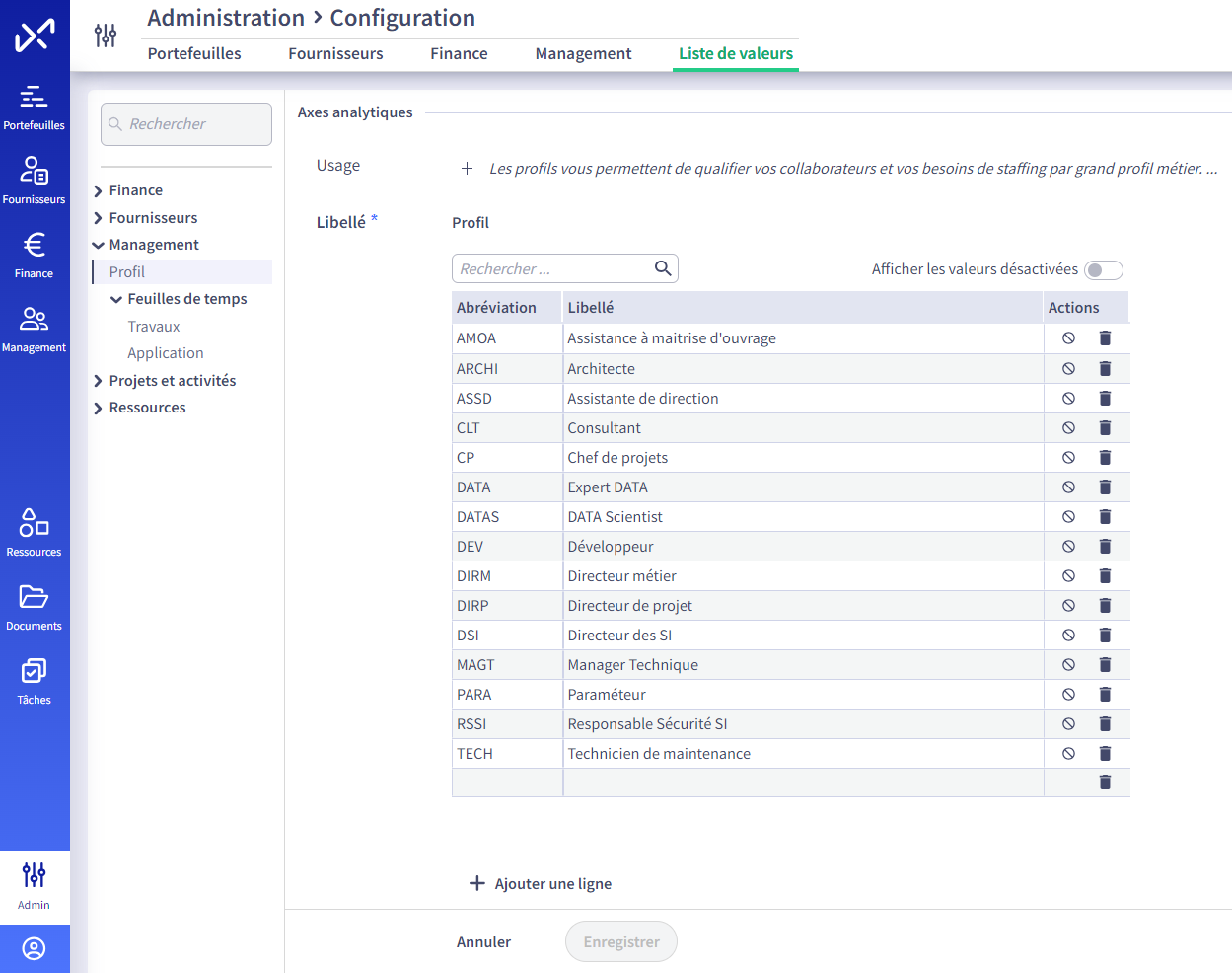Sort by Libellé column header
This screenshot has width=1232, height=973.
803,308
